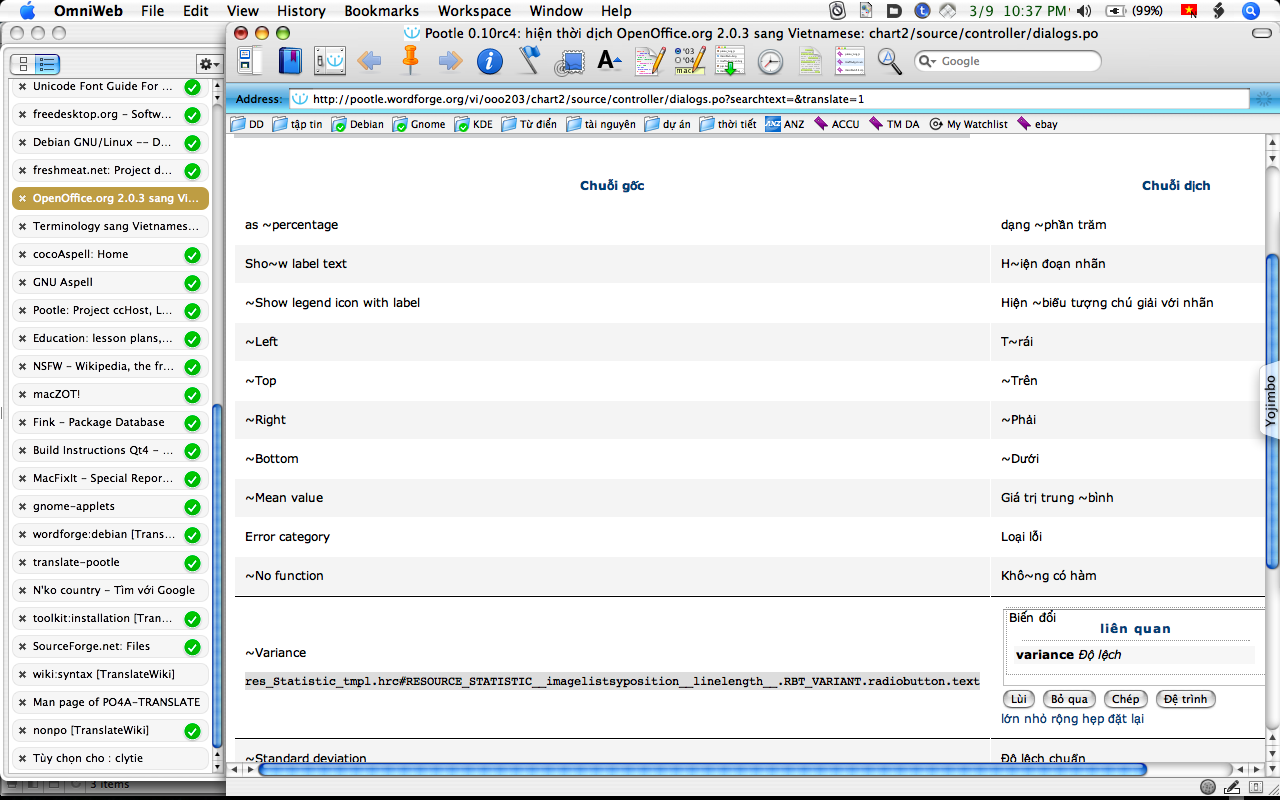Open the gear action menu in tab drawer
This screenshot has height=800, width=1280.
208,64
